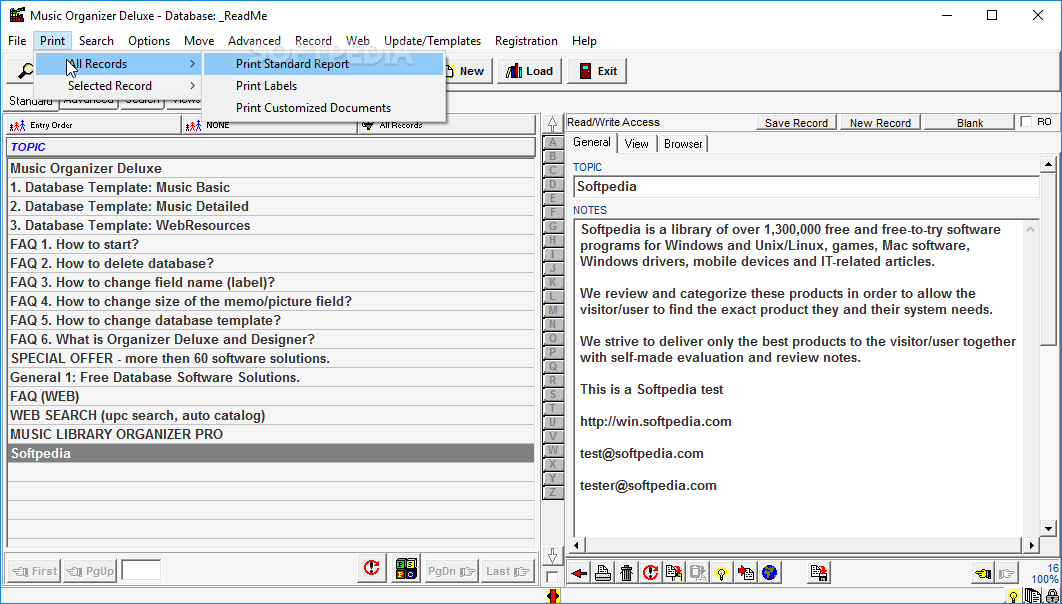
Task: Choose Print Customized Documents
Action: (324, 108)
